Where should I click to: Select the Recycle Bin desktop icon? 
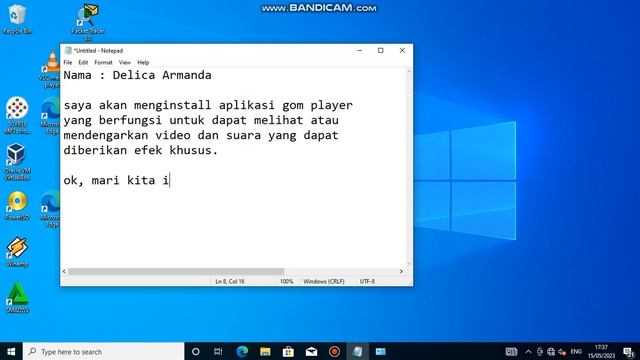pyautogui.click(x=17, y=18)
